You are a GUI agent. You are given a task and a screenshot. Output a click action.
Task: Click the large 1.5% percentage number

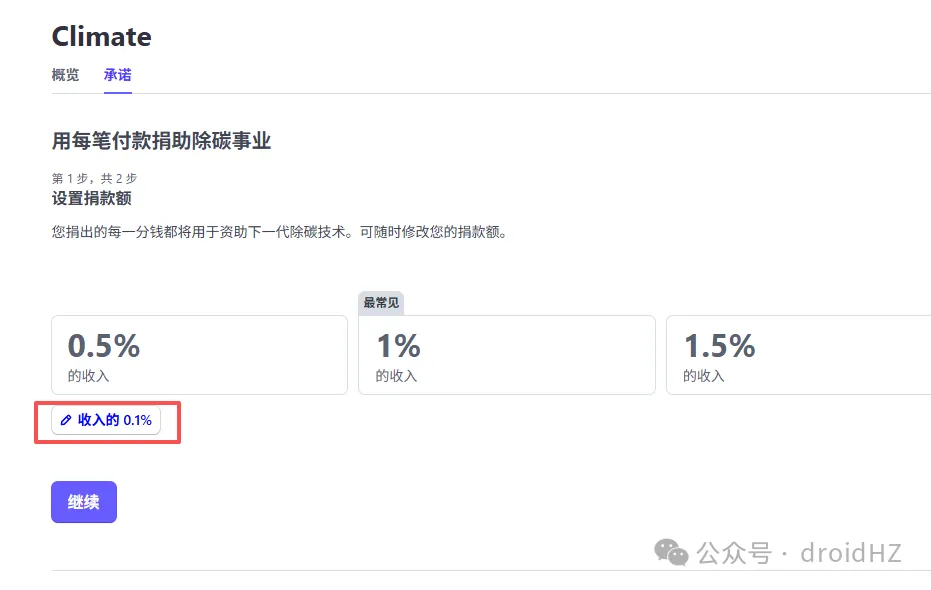(719, 346)
